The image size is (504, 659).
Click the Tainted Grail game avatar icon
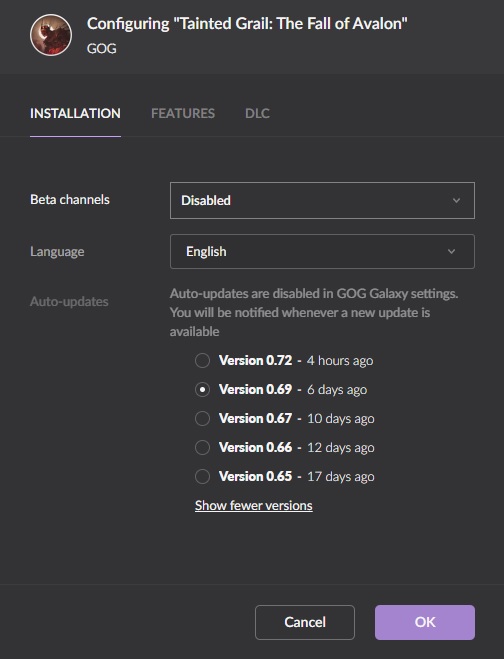[x=51, y=35]
